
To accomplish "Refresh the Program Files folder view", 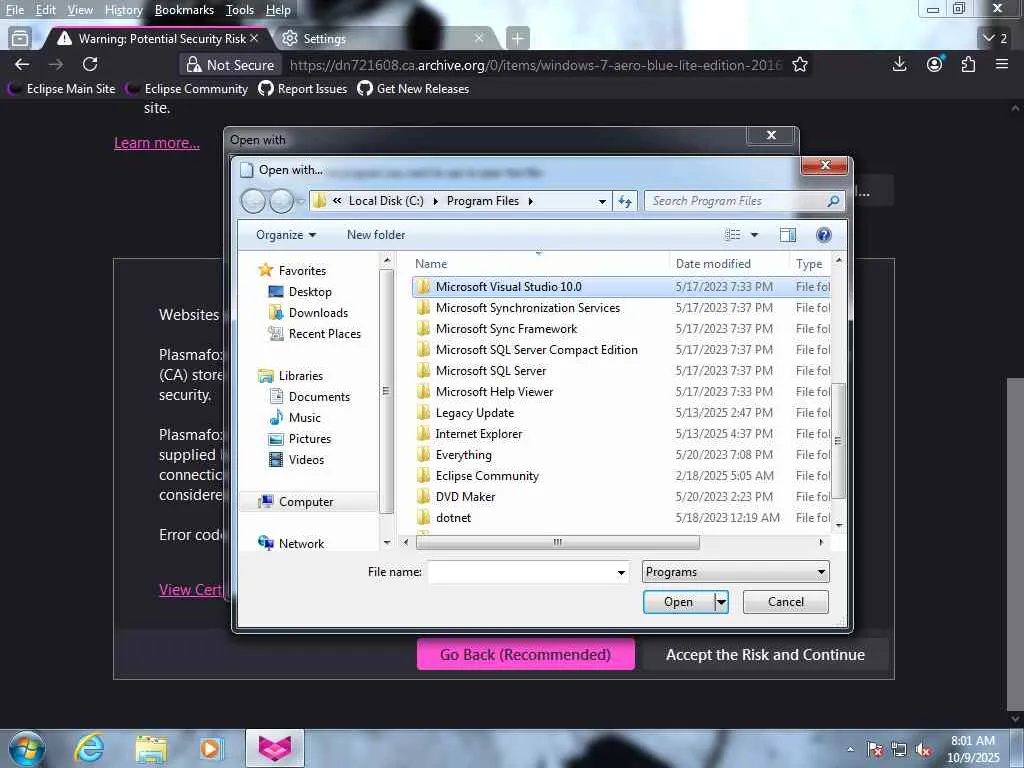I will (625, 201).
